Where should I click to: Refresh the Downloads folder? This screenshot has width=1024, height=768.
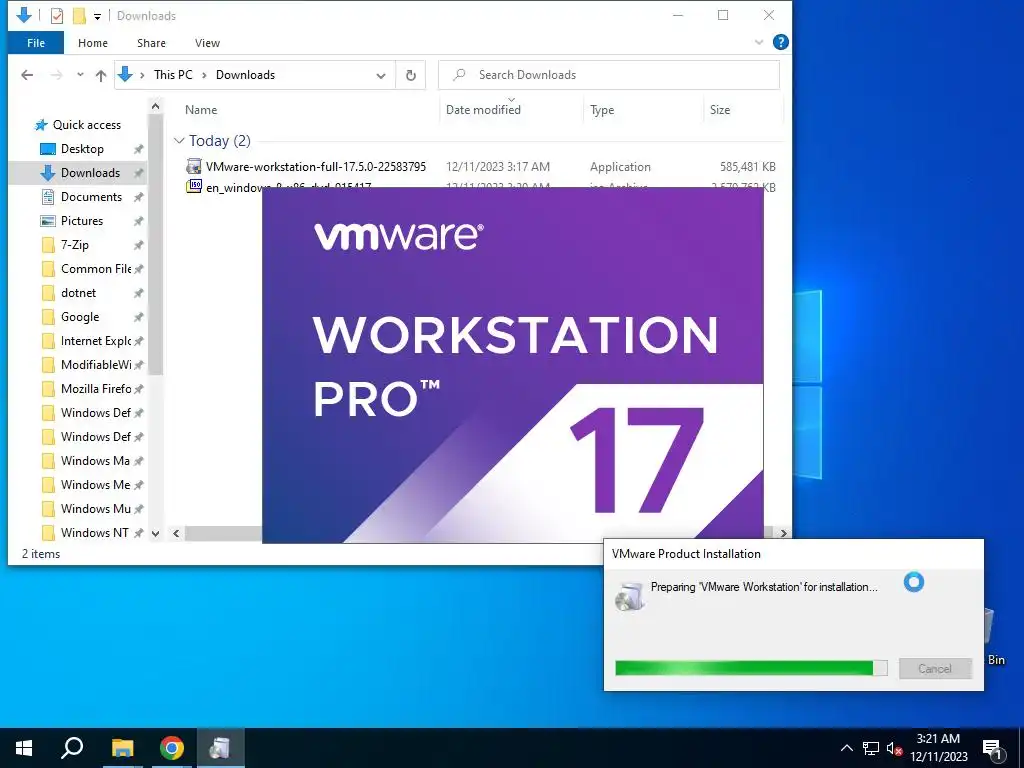(411, 75)
